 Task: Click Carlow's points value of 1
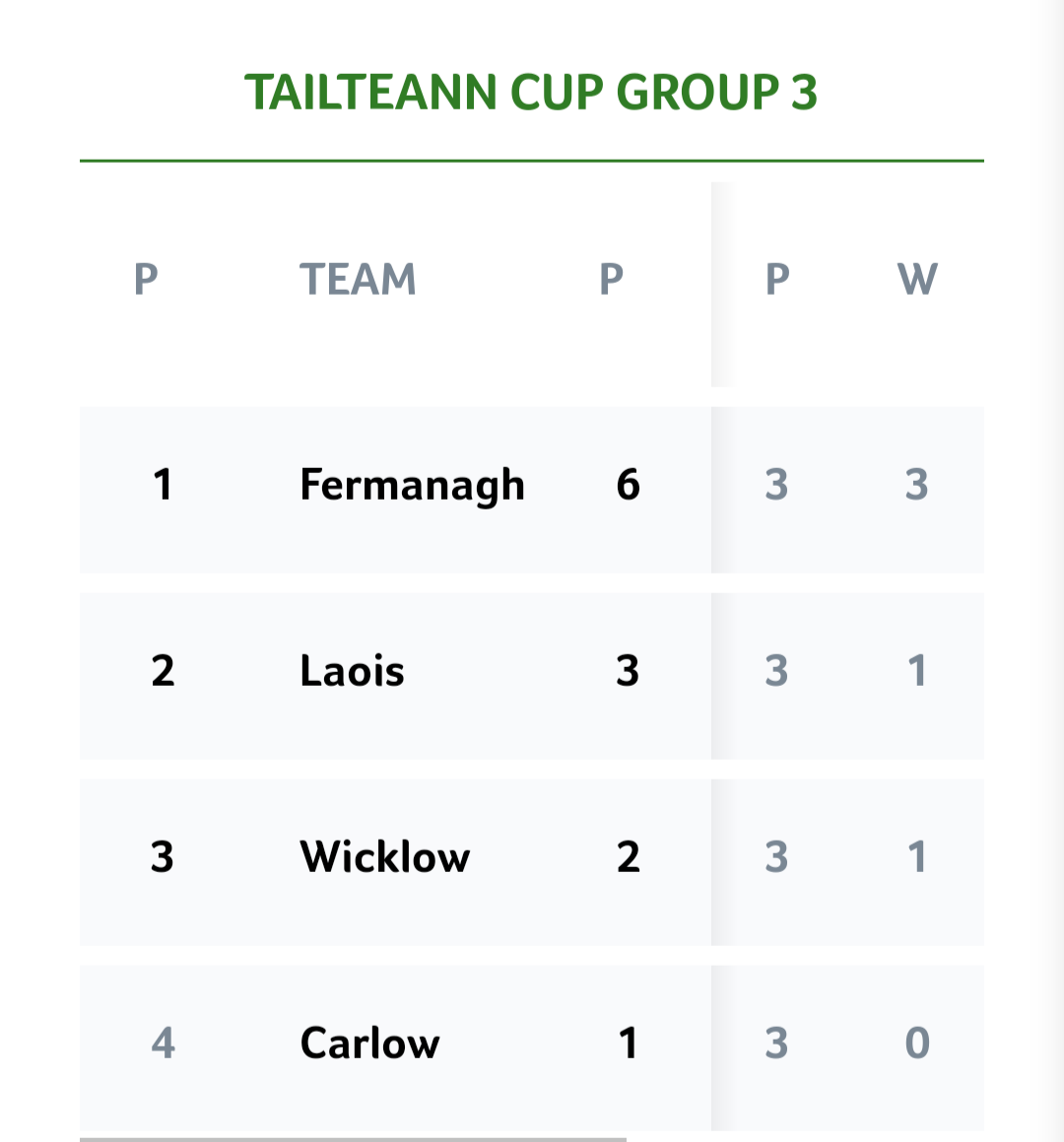(628, 1042)
